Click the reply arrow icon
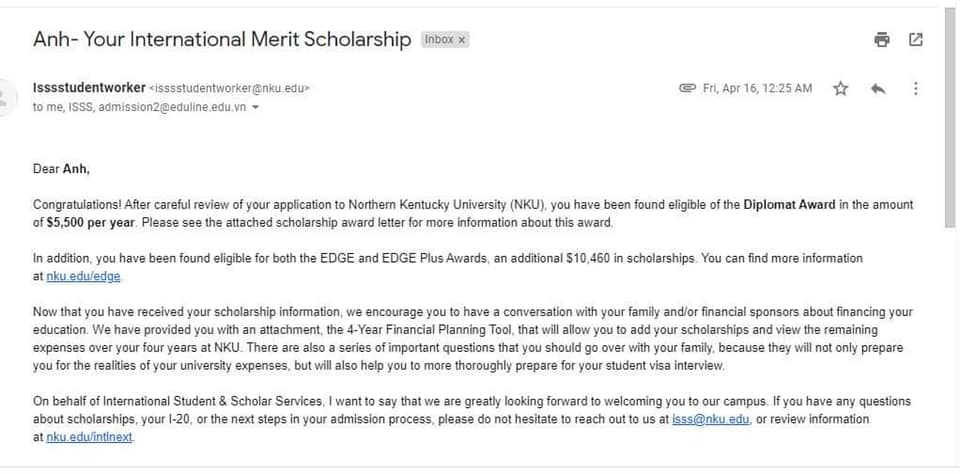Image resolution: width=960 pixels, height=474 pixels. tap(878, 89)
